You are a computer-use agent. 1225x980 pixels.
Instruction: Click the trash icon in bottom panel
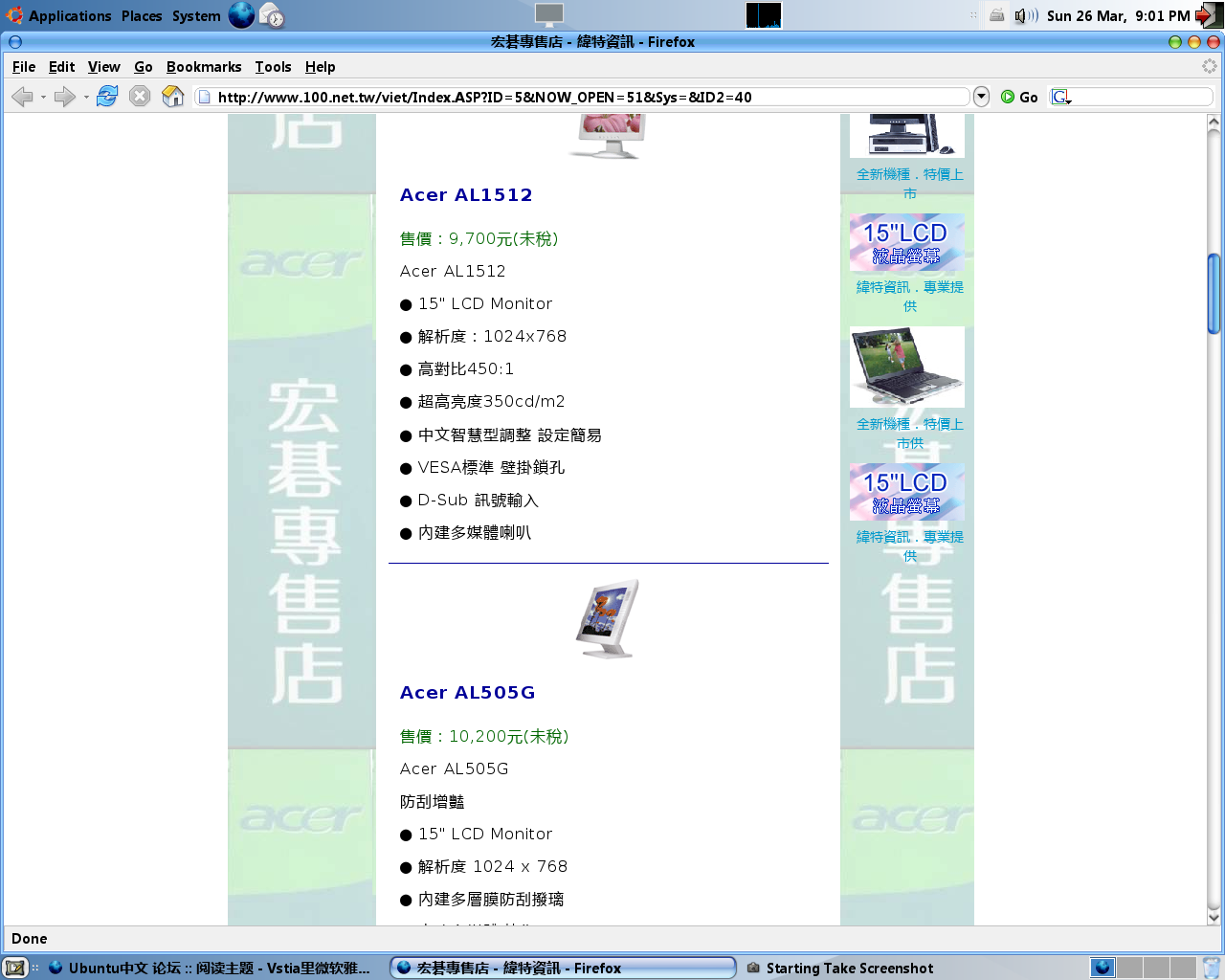click(x=1211, y=968)
